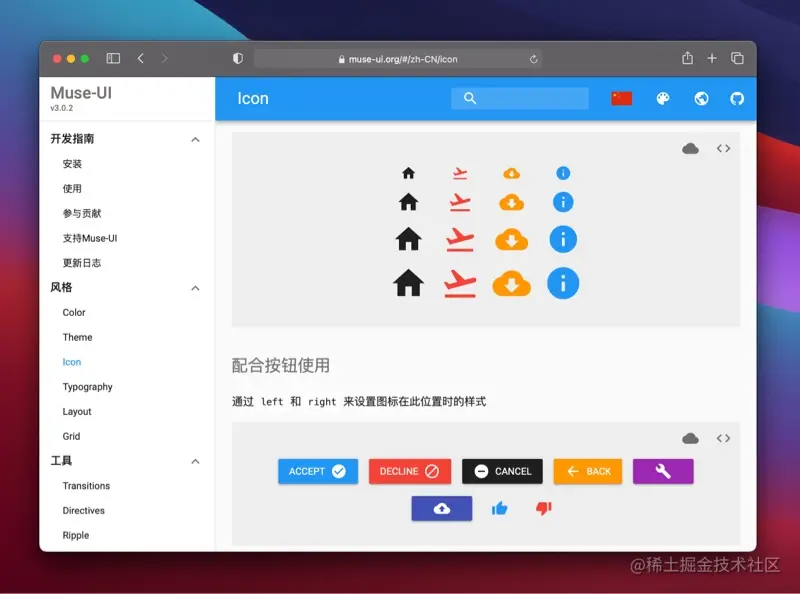Click the red DECLINE button

(410, 471)
